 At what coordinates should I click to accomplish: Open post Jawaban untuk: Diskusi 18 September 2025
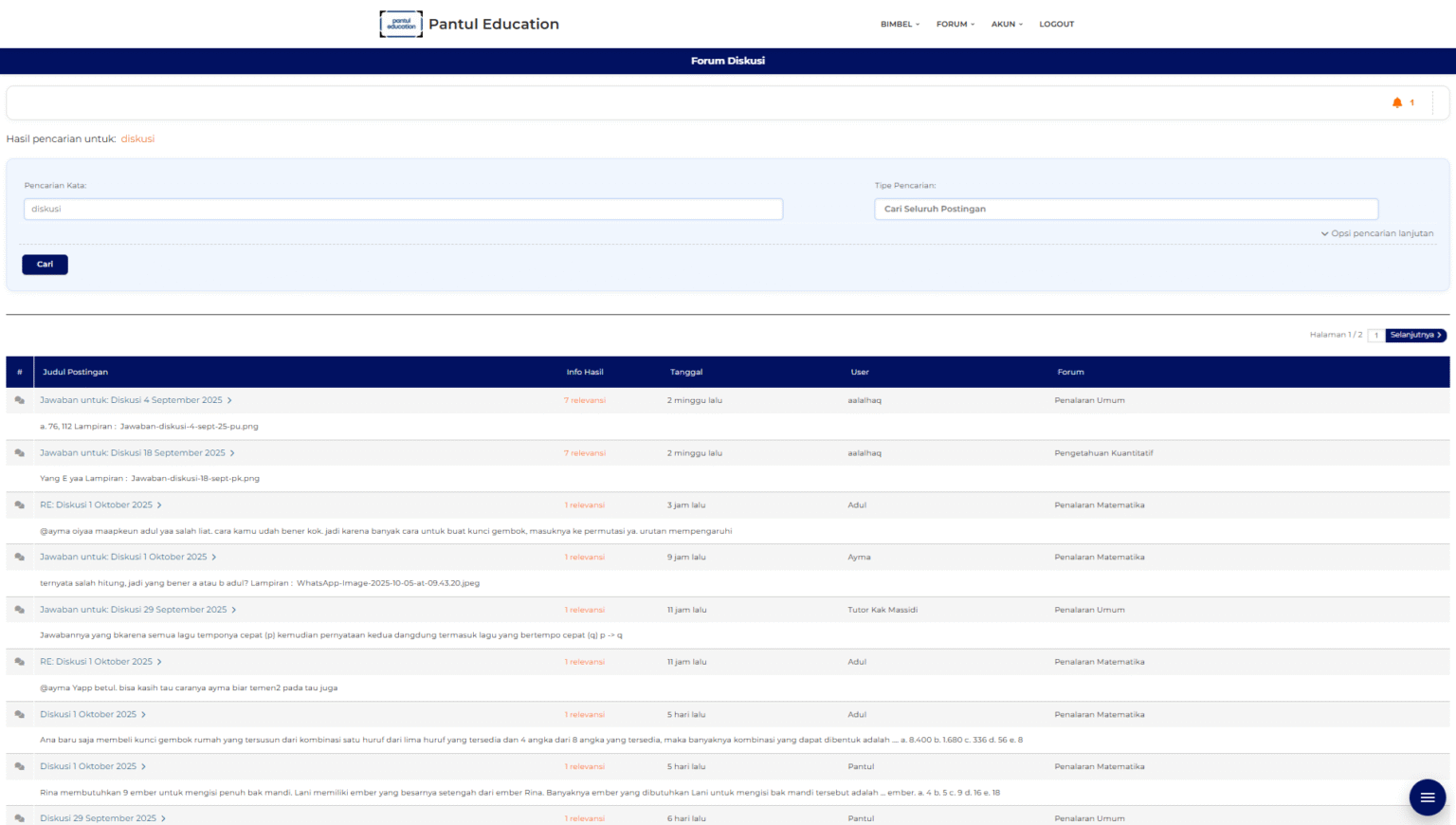(x=133, y=453)
